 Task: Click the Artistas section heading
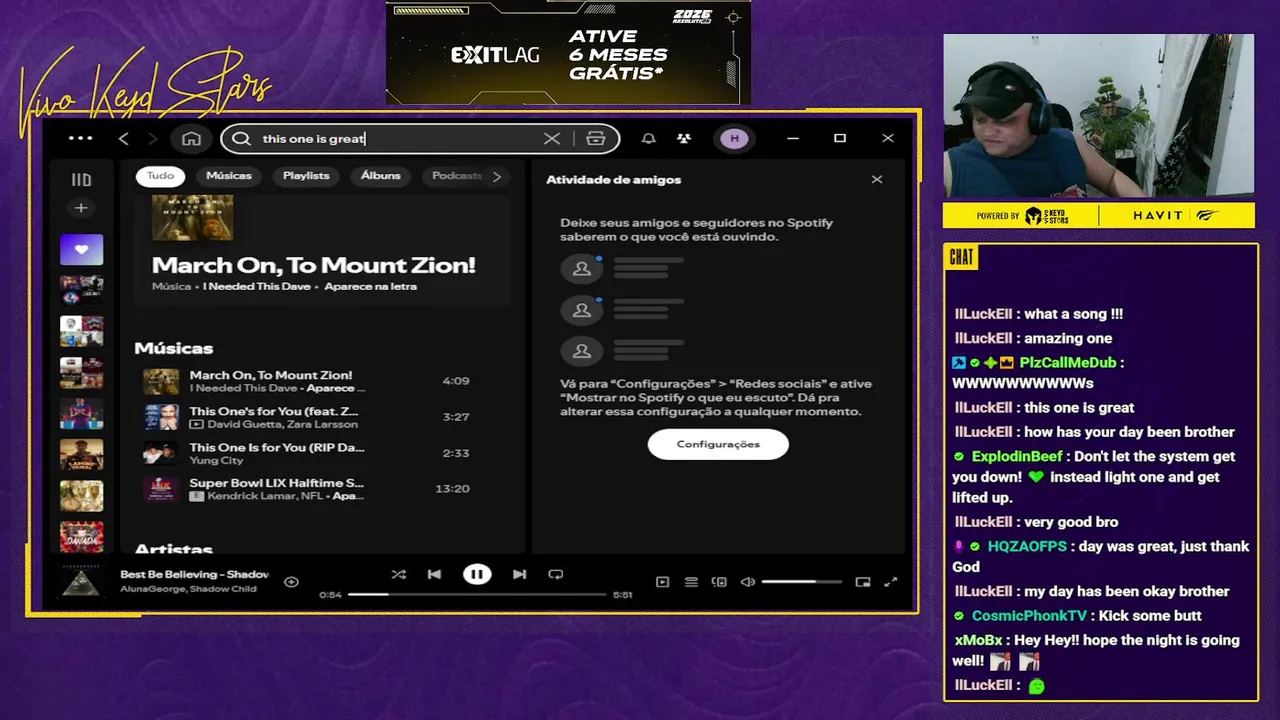(174, 549)
